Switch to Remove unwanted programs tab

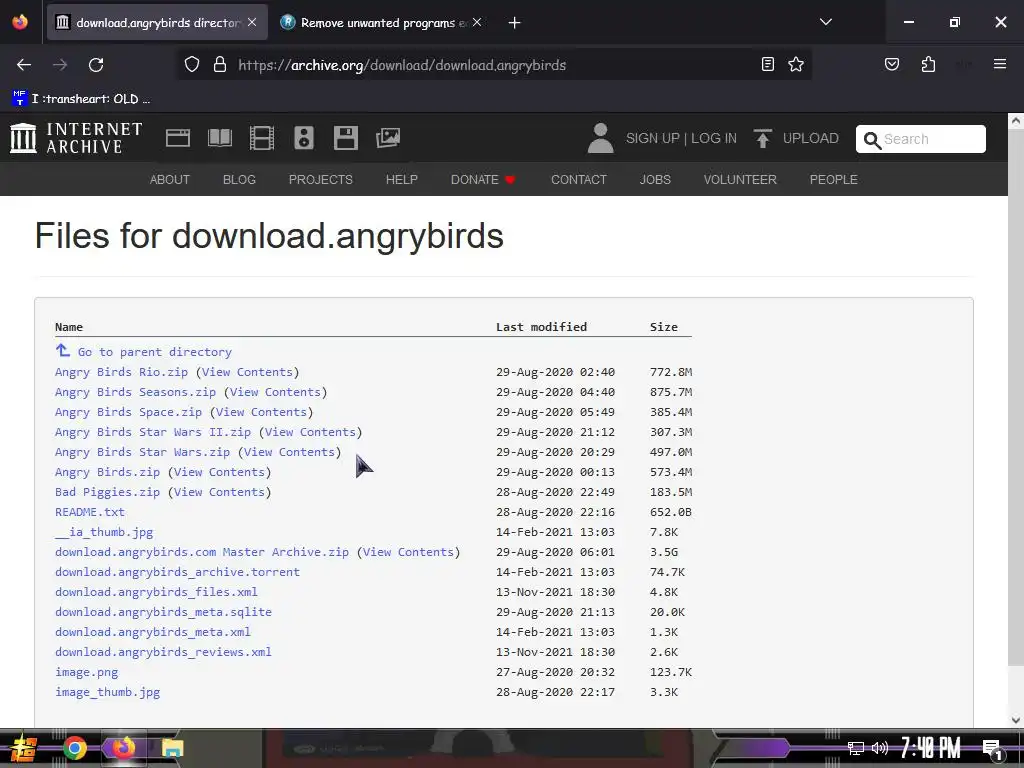[382, 22]
